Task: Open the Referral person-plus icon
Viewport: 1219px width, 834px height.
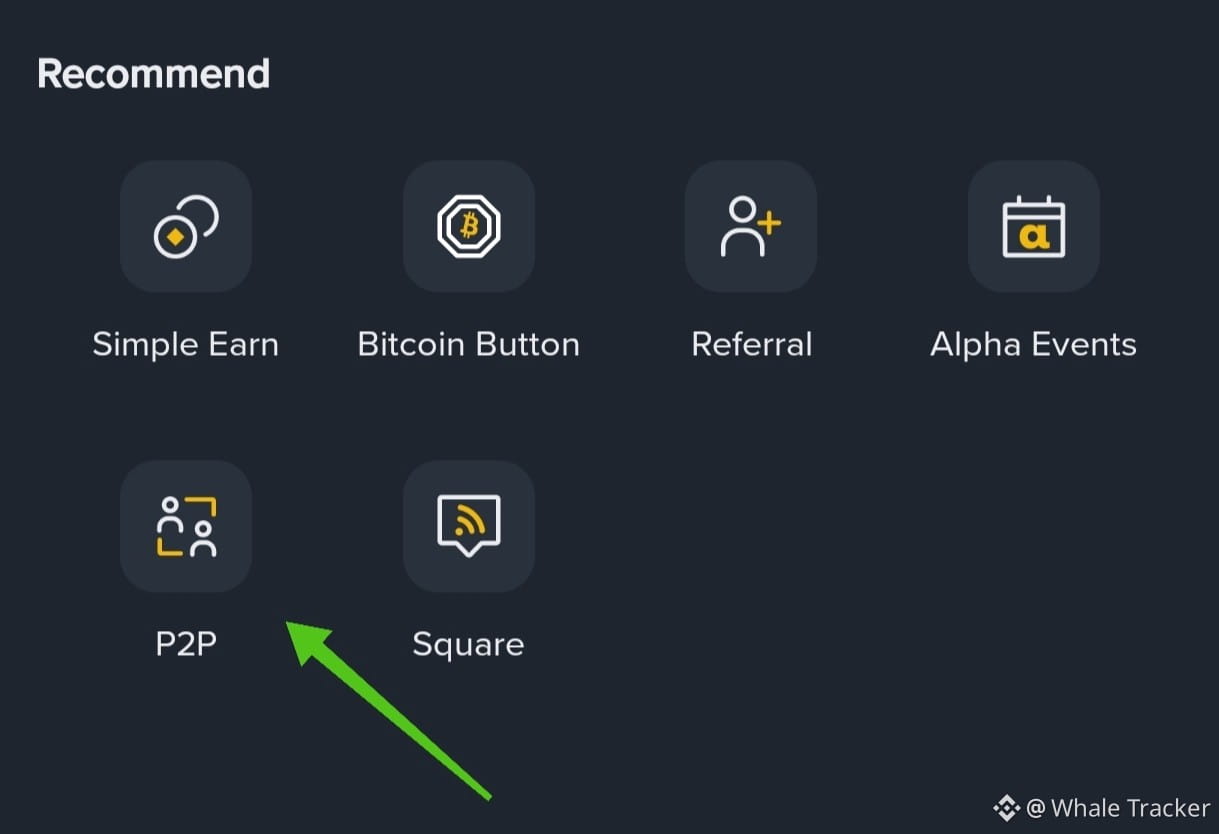Action: click(x=750, y=226)
